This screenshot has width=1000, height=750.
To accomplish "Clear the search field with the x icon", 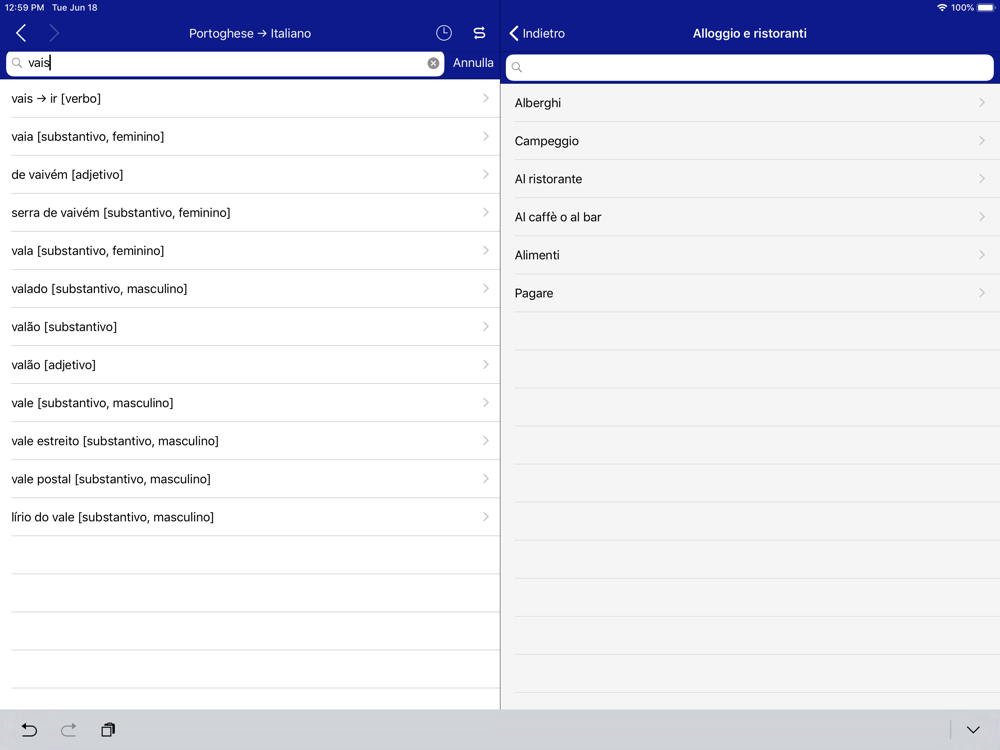I will coord(433,63).
